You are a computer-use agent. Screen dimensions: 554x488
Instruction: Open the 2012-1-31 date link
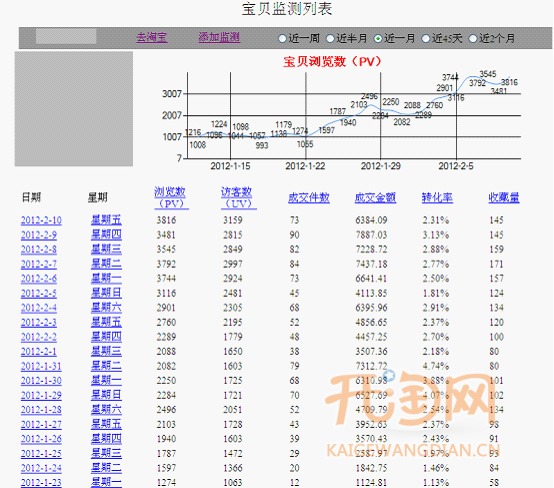coord(41,366)
